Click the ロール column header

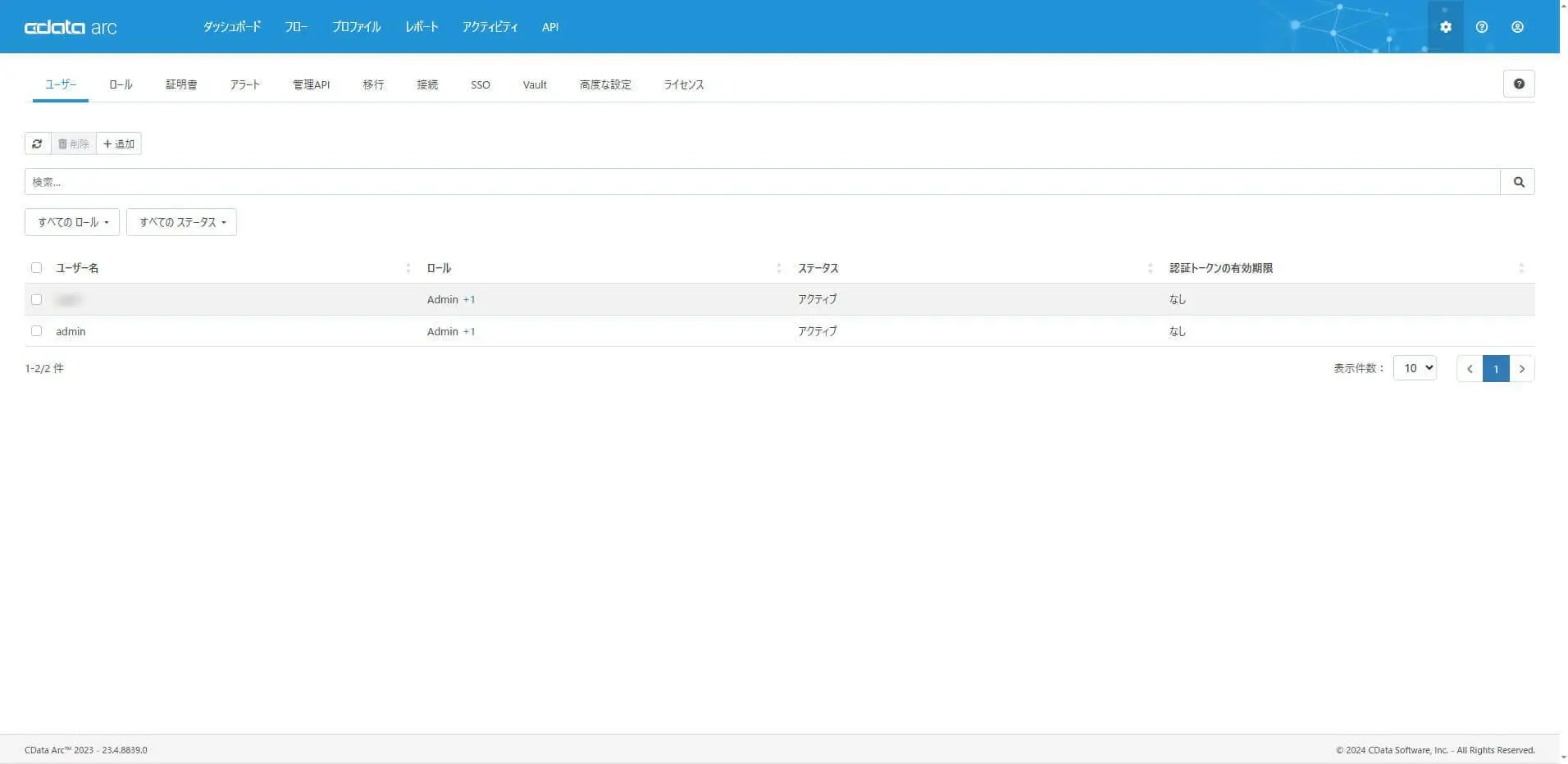(x=439, y=268)
